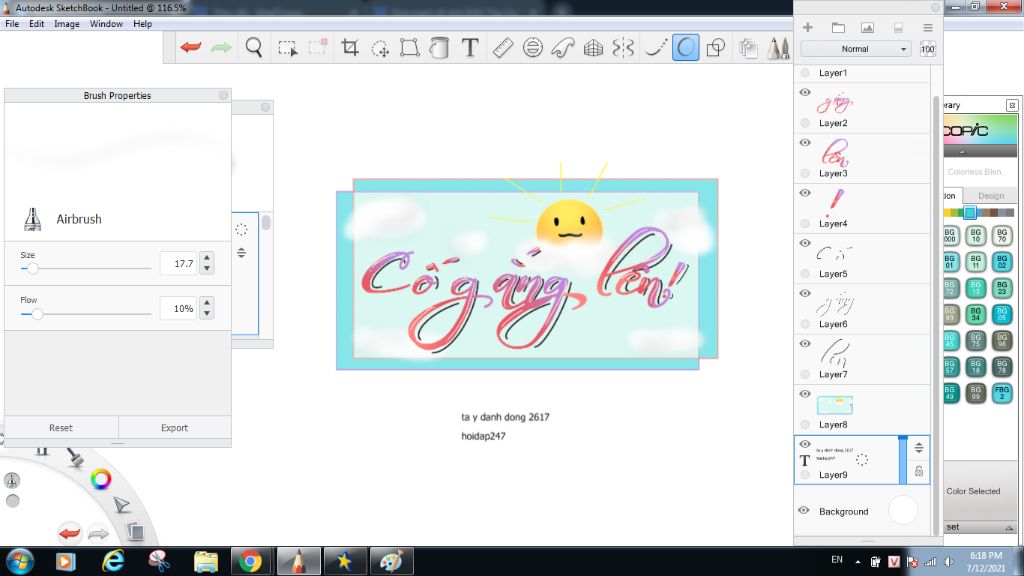
Task: Hide Layer6 using its eye icon
Action: click(x=805, y=293)
